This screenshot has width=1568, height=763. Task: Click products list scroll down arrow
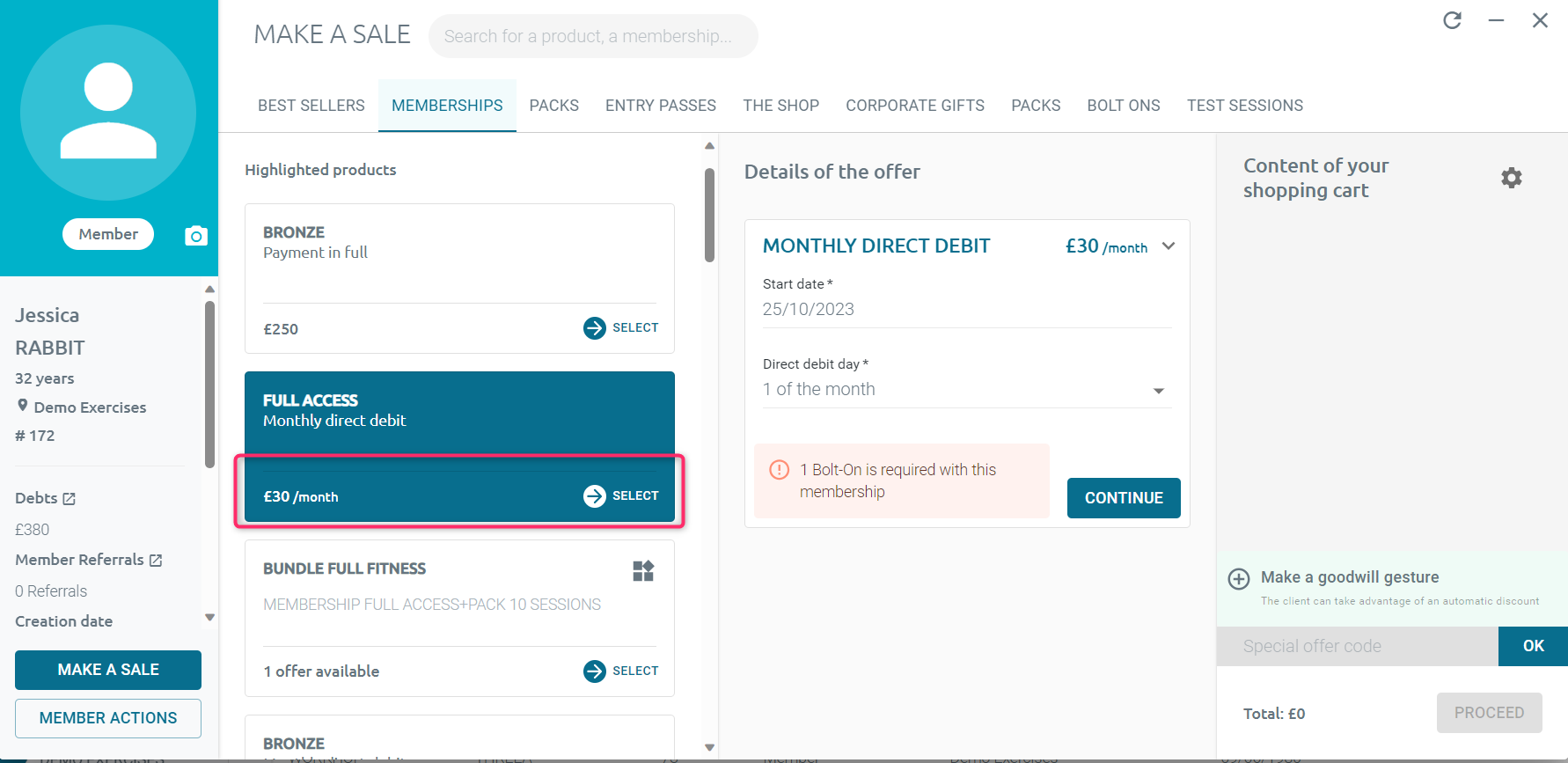(x=709, y=747)
